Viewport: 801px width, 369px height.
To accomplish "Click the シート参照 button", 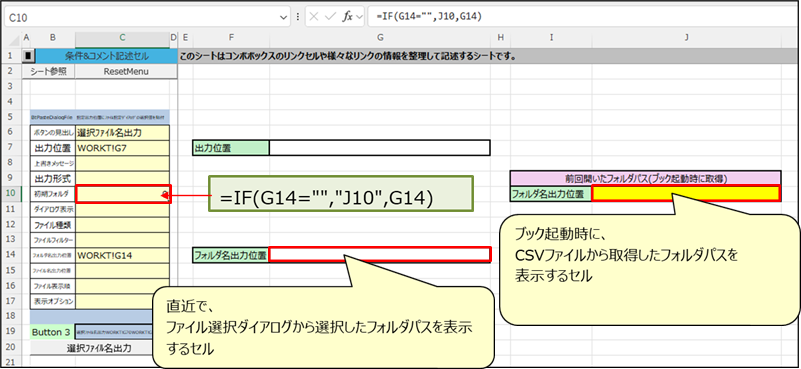I will click(49, 72).
